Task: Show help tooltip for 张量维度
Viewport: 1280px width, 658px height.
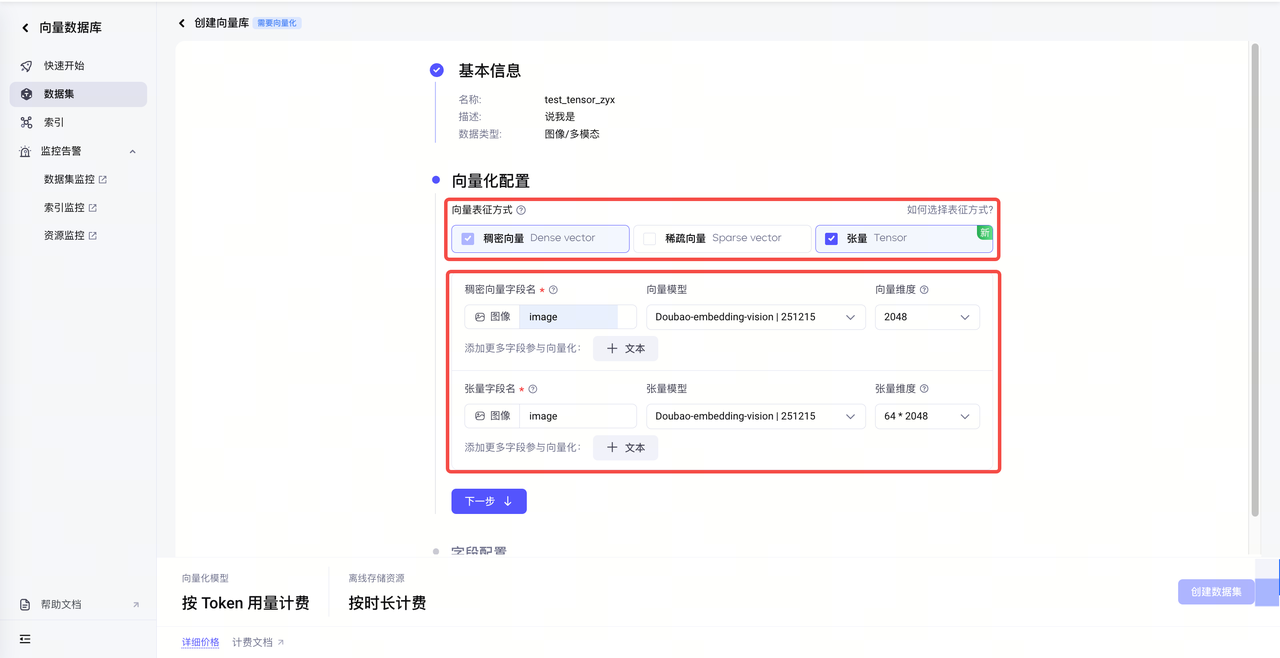Action: coord(924,389)
